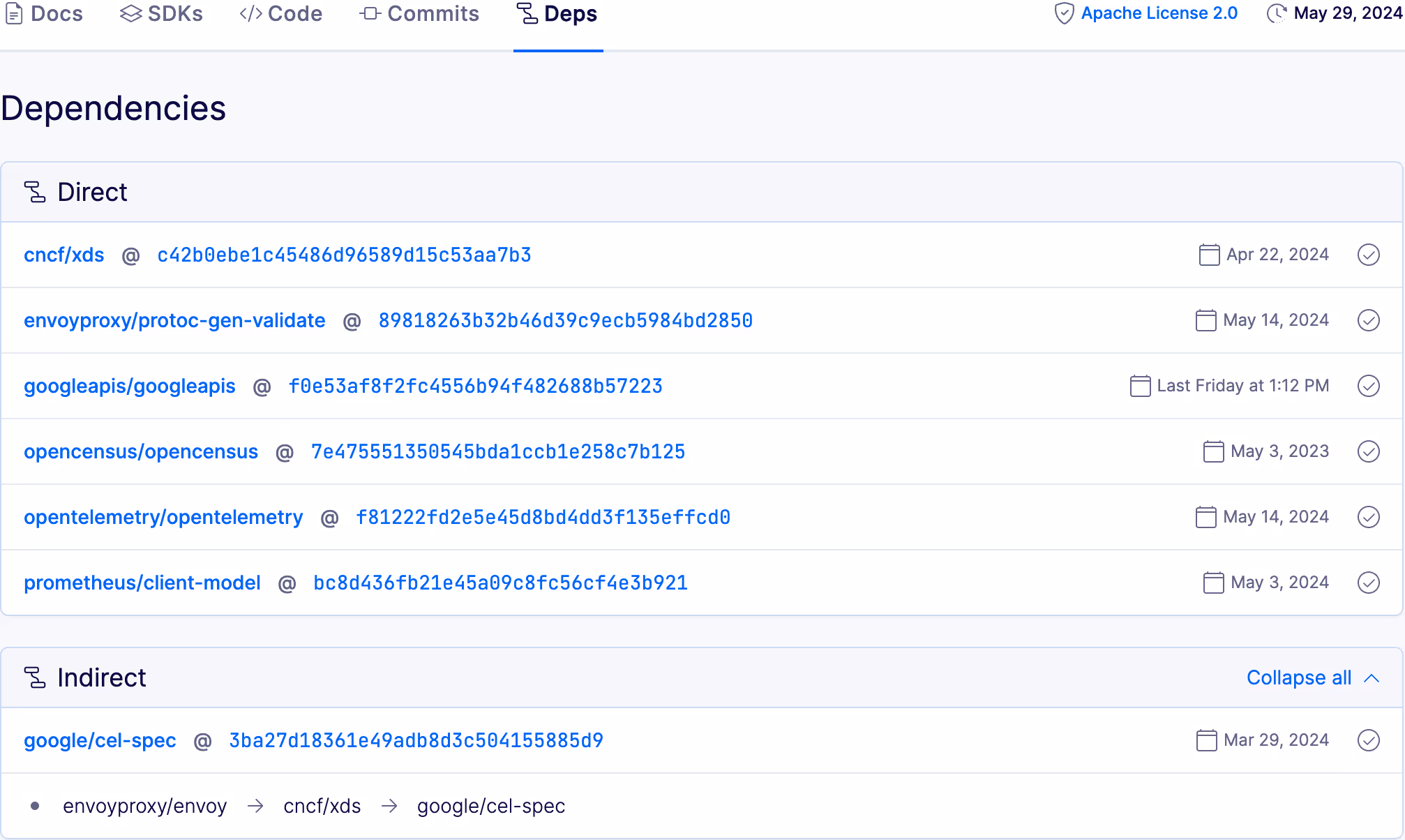
Task: Click the shield icon beside Apache License 2.0
Action: coord(1063,13)
